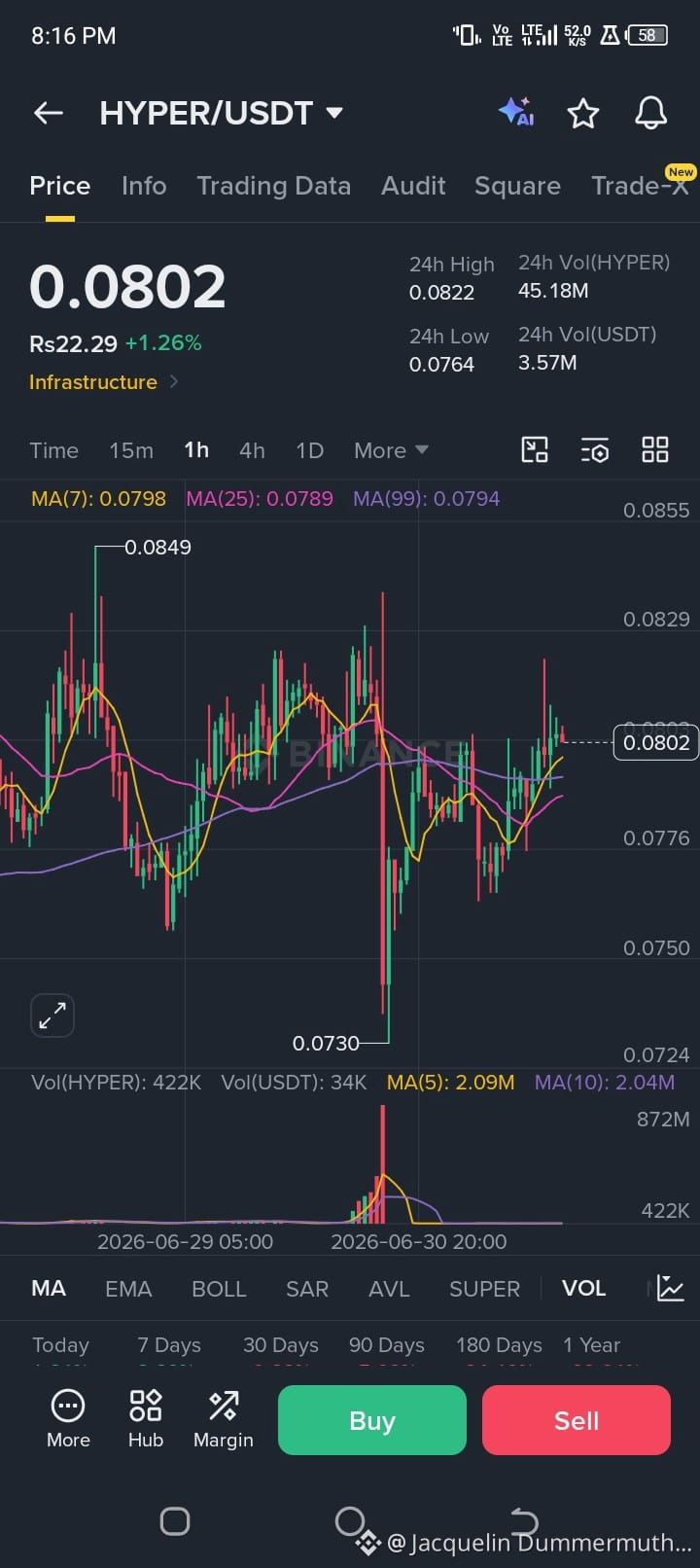700x1568 pixels.
Task: Open the chart drawing tools icon
Action: click(x=535, y=449)
